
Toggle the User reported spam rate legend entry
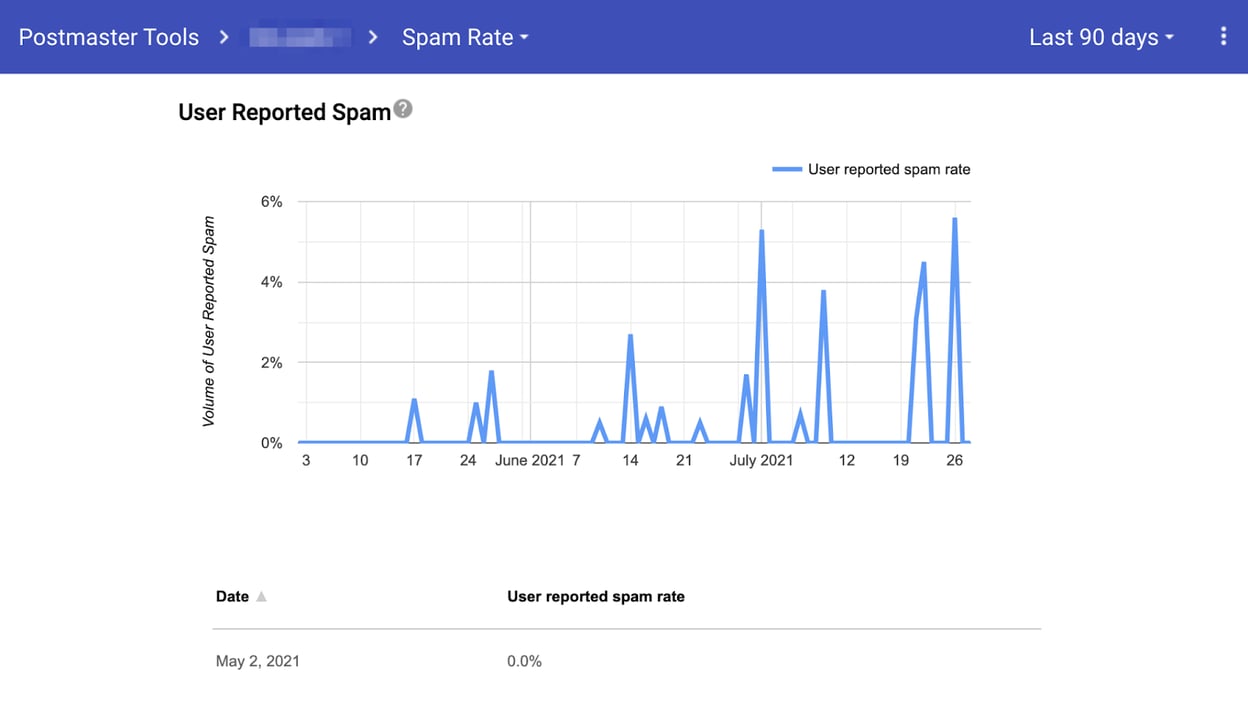888,169
